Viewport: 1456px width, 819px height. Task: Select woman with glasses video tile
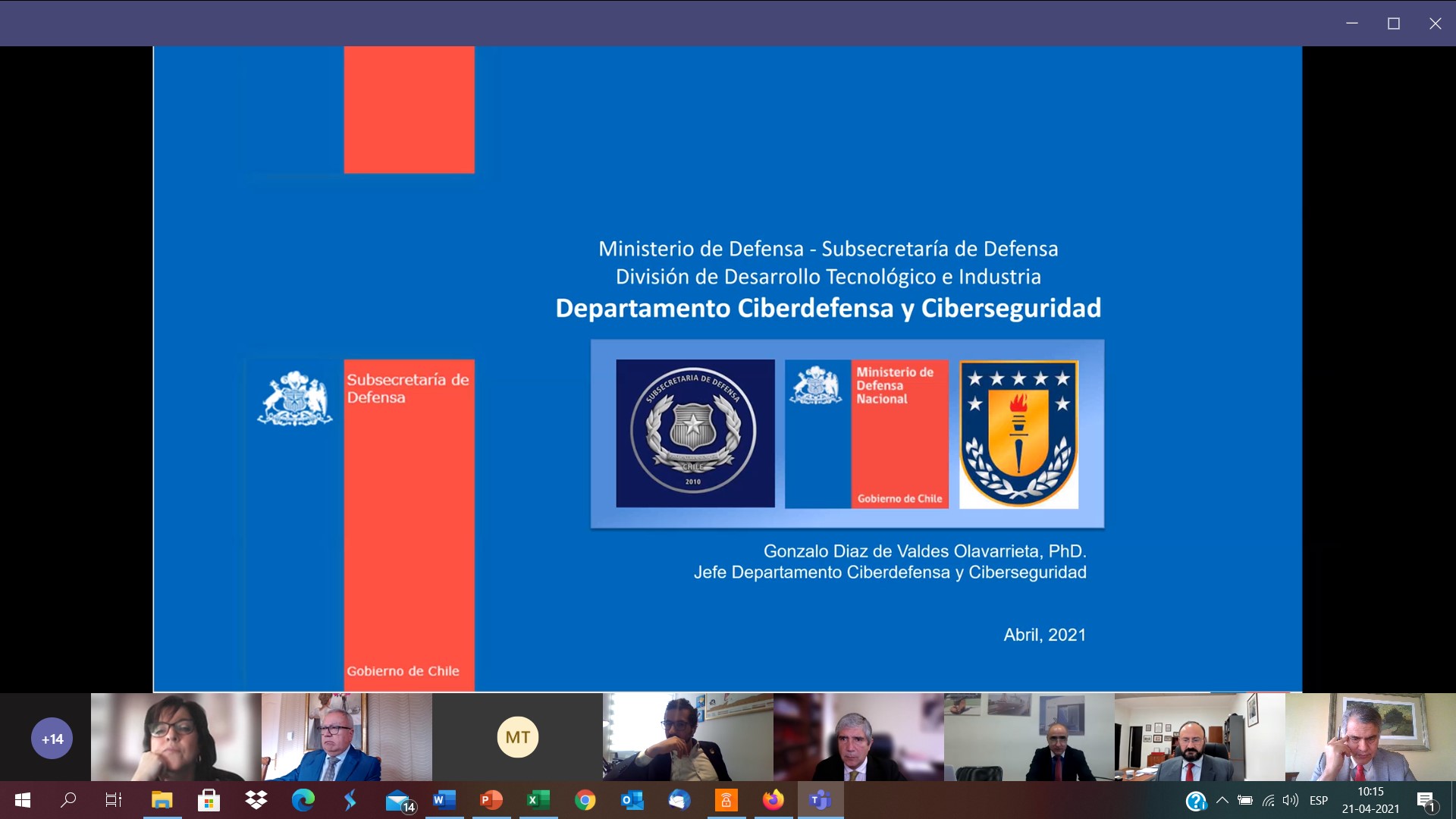click(x=176, y=737)
